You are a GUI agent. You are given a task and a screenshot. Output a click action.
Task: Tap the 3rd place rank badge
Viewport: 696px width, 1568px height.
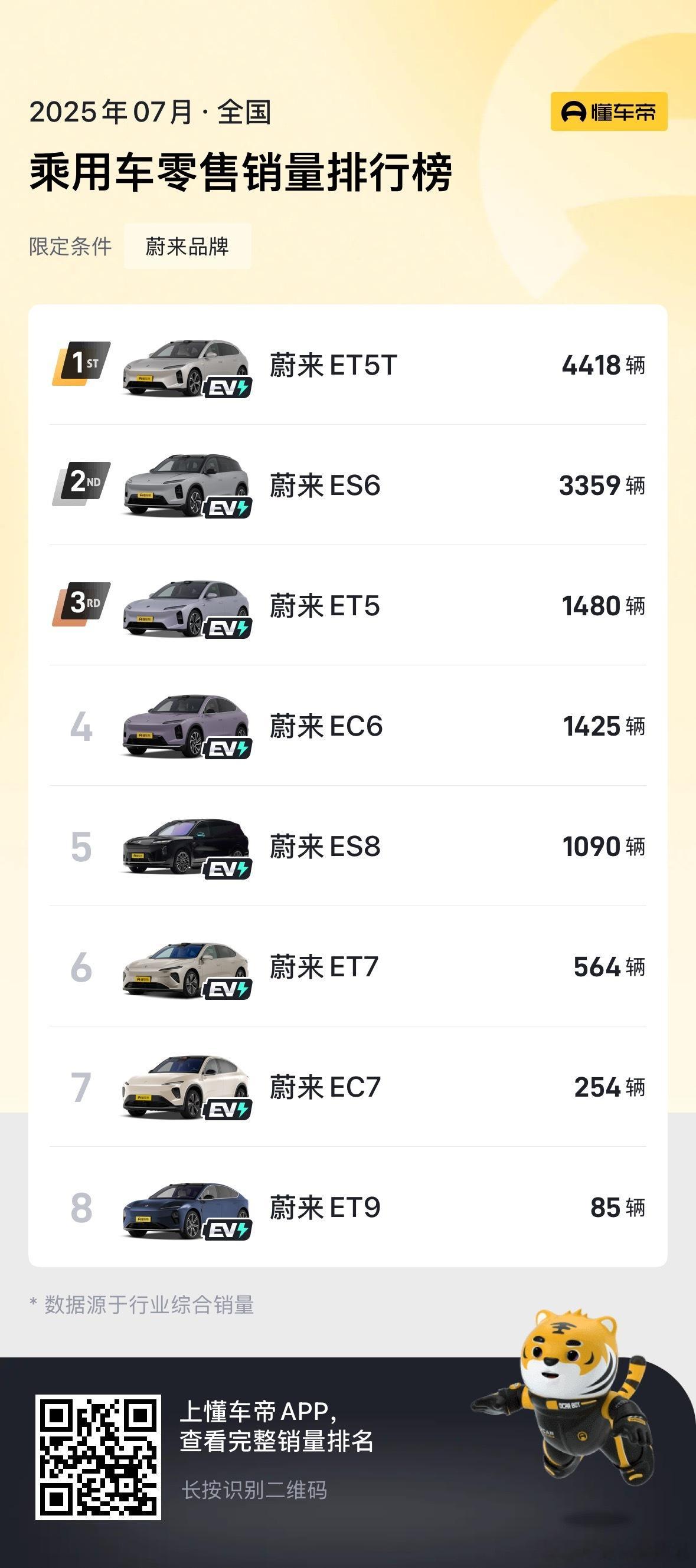click(x=81, y=603)
